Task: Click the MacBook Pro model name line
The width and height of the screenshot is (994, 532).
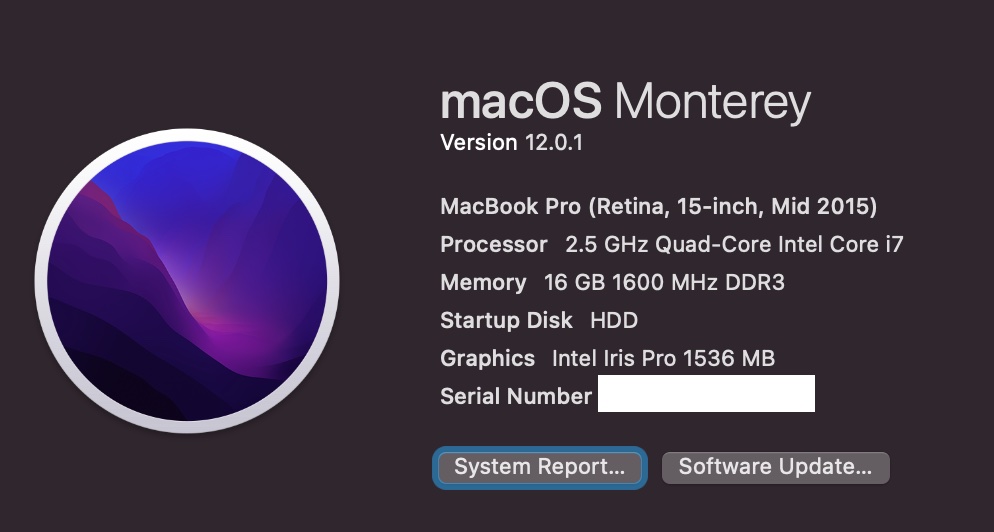Action: [658, 207]
